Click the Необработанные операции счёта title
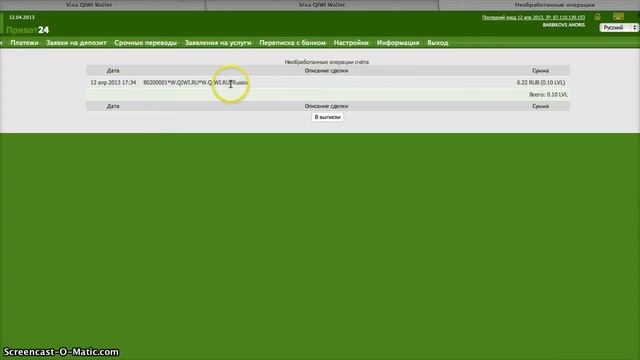Image resolution: width=640 pixels, height=360 pixels. point(327,62)
